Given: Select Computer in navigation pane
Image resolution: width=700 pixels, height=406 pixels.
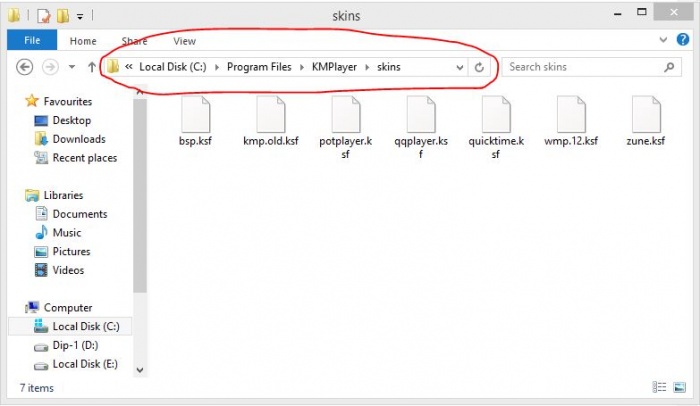Looking at the screenshot, I should pos(59,308).
